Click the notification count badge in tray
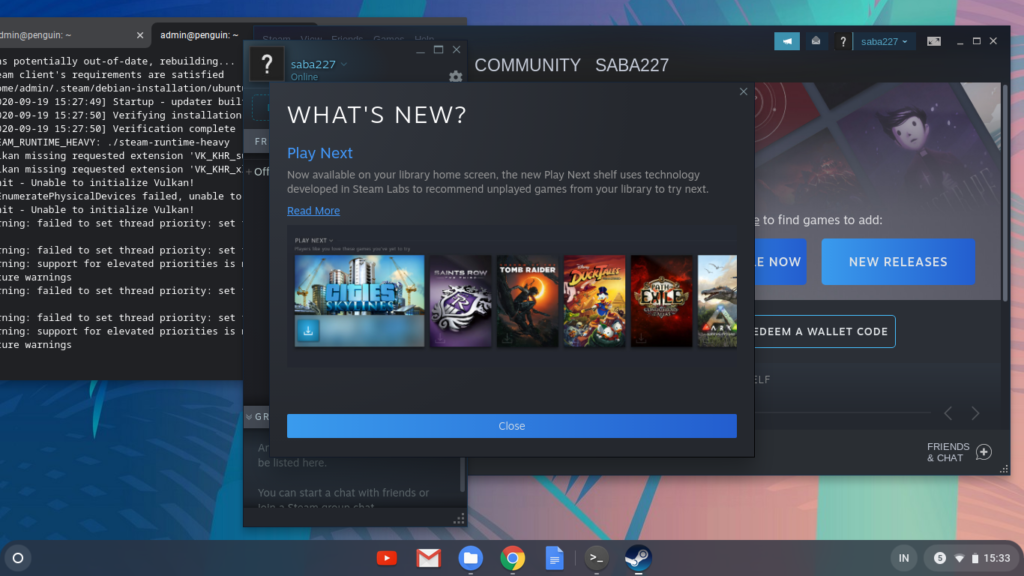The width and height of the screenshot is (1024, 576). tap(940, 558)
